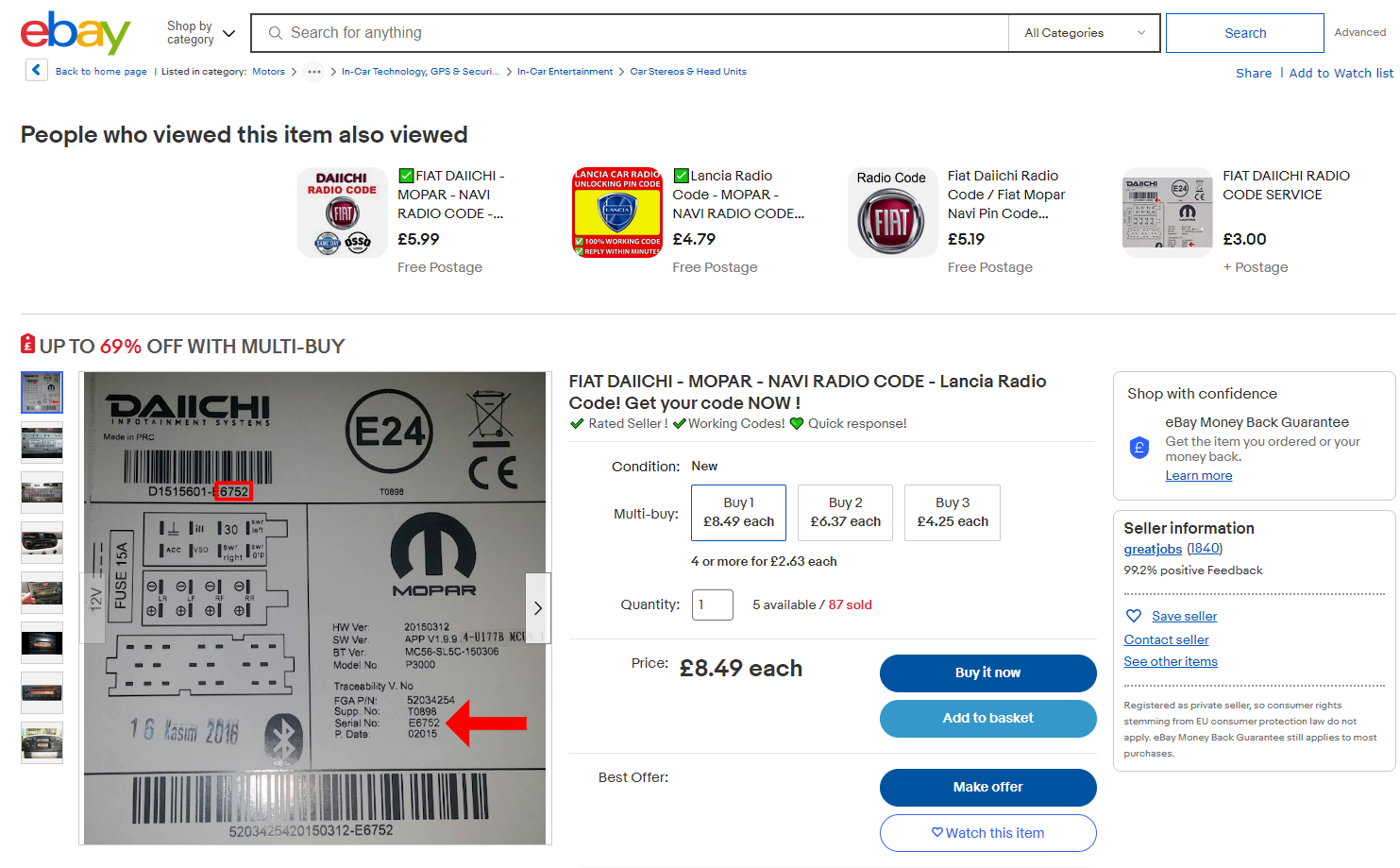Click the back arrow icon in breadcrumb
Viewport: 1400px width, 868px height.
tap(36, 70)
